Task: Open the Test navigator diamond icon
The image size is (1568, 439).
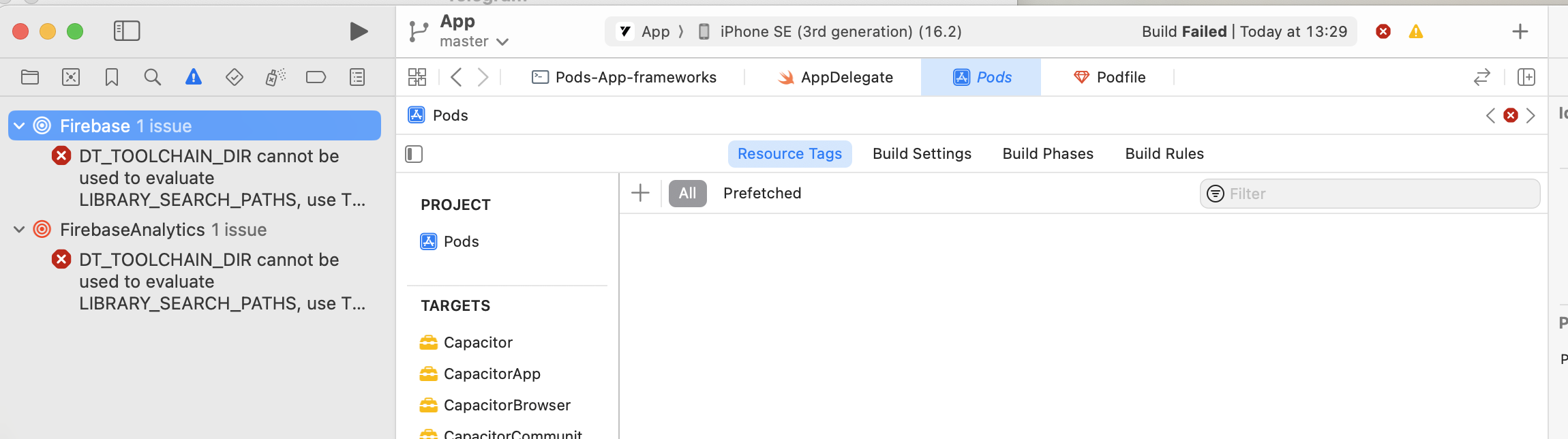Action: pyautogui.click(x=235, y=77)
